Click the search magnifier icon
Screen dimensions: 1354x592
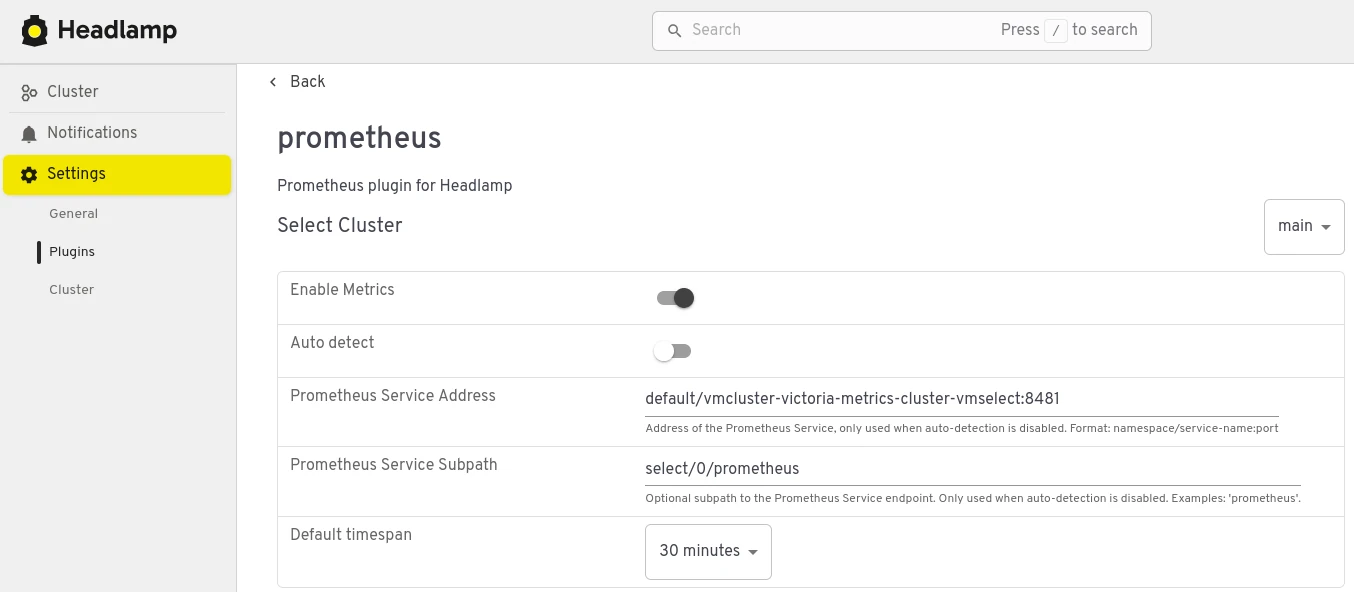coord(674,31)
